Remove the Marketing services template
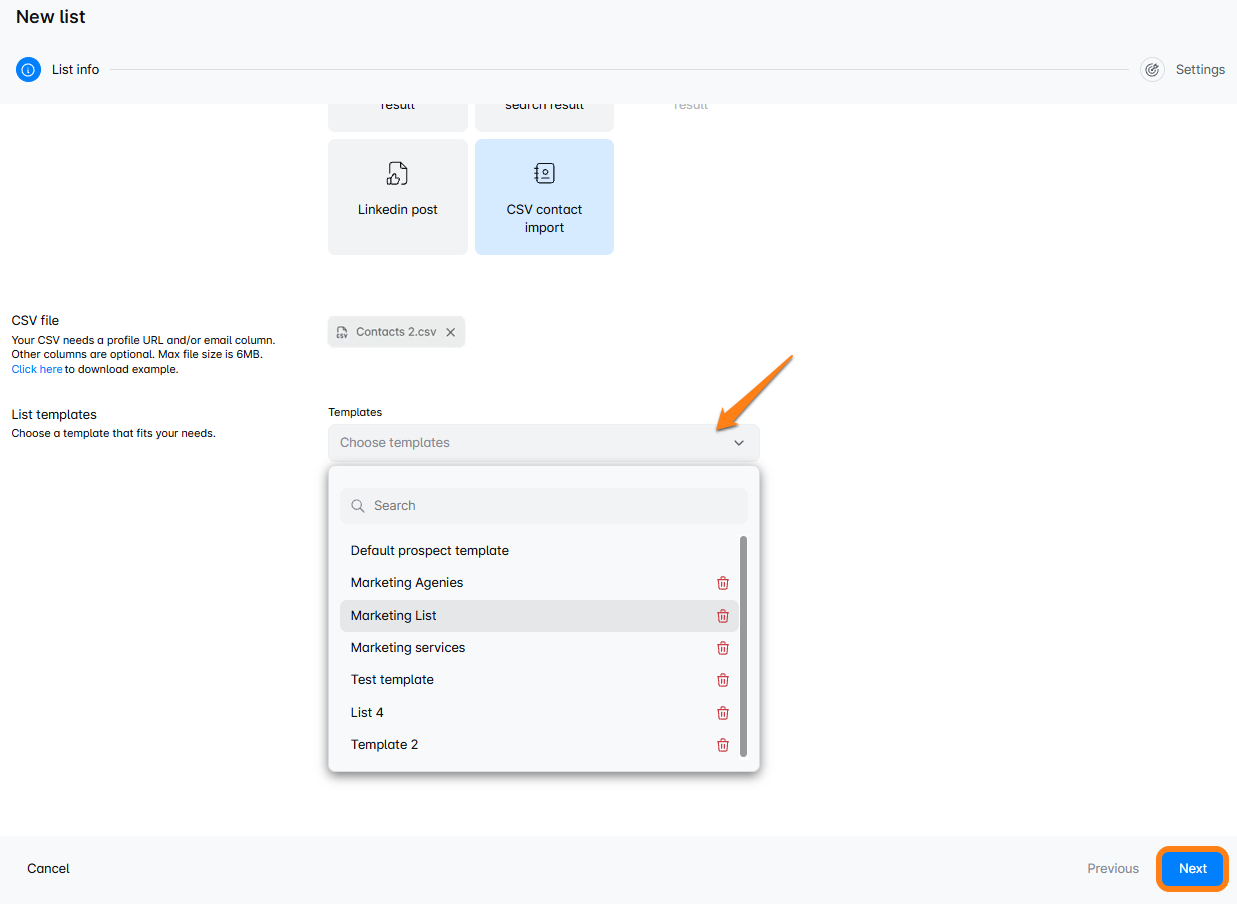 click(723, 648)
